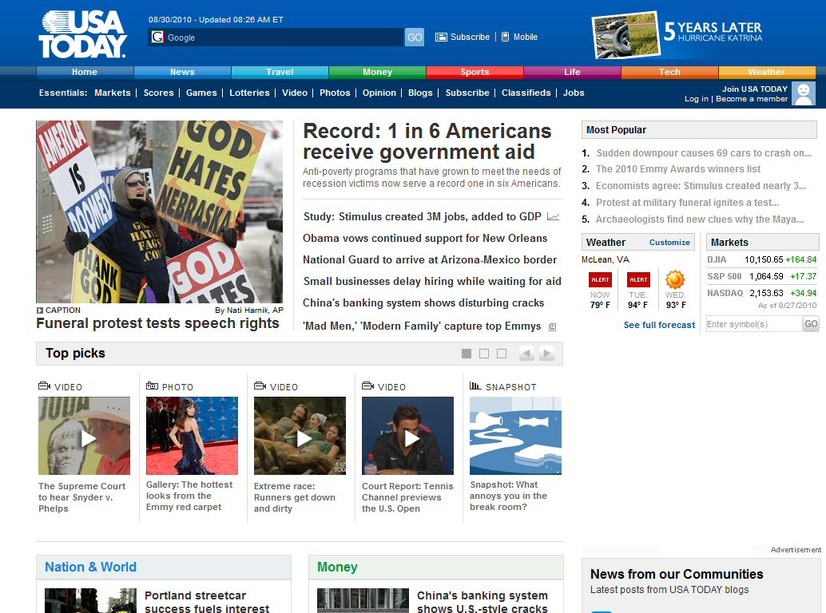Open the Travel tab
826x613 pixels.
tap(280, 72)
